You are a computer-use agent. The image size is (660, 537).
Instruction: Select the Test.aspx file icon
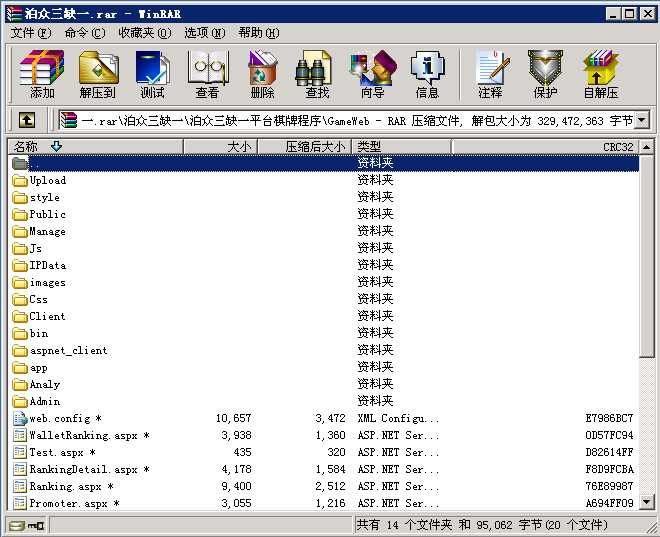coord(20,452)
